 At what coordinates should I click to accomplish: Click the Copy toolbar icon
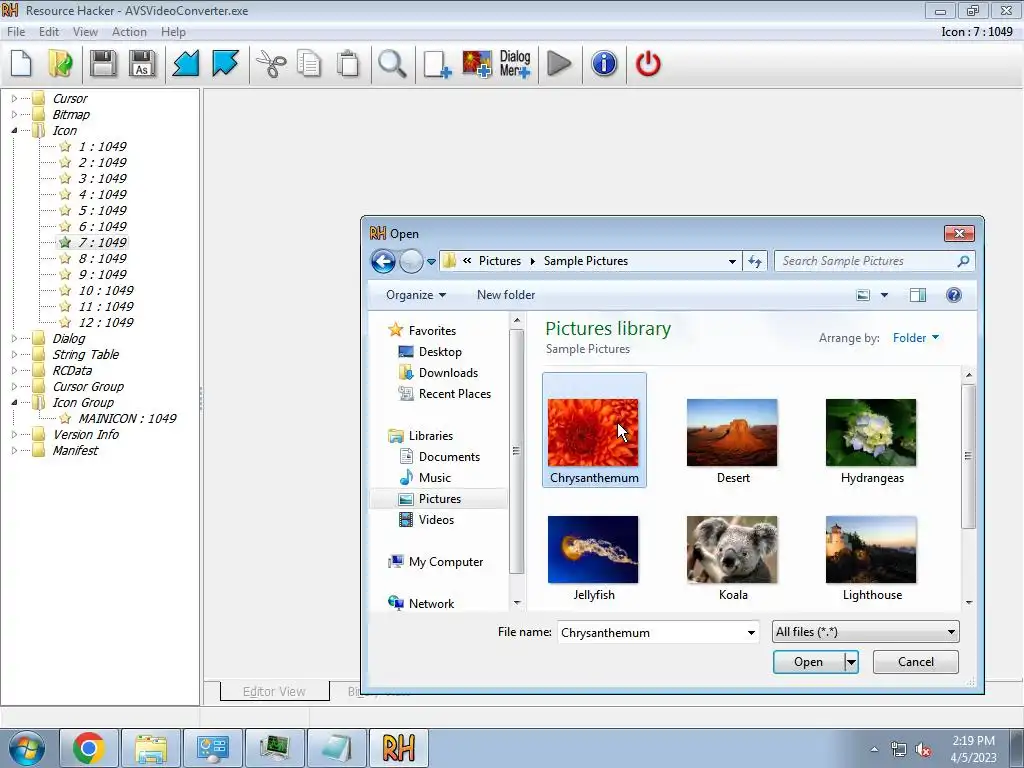click(309, 64)
